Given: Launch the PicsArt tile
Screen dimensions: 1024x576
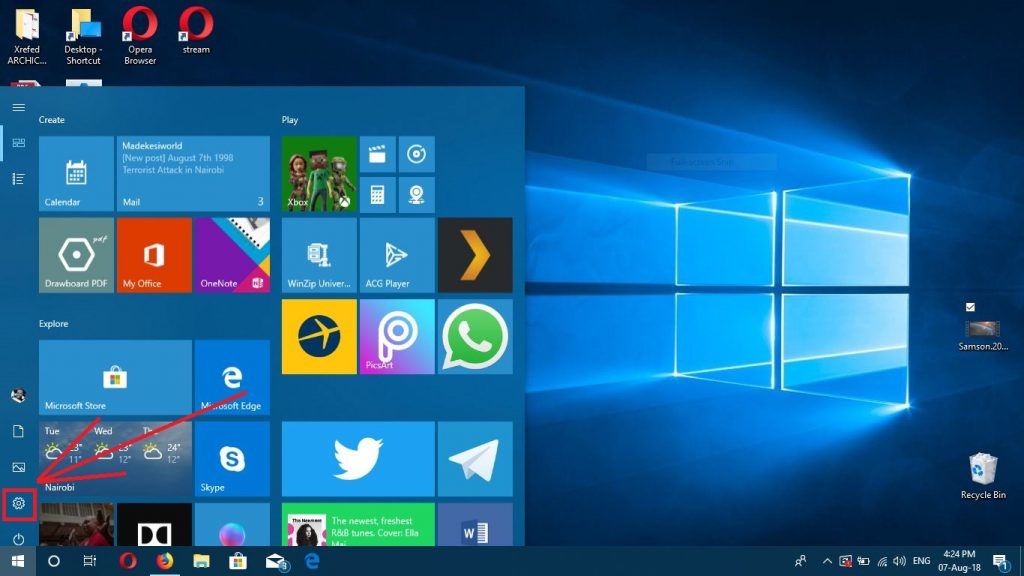Looking at the screenshot, I should point(397,337).
